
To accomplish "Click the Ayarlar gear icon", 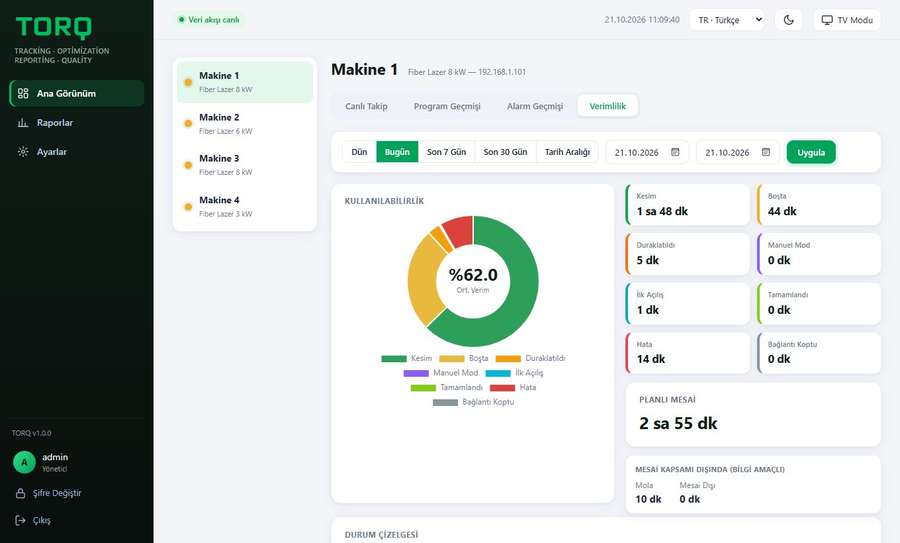I will pyautogui.click(x=23, y=152).
